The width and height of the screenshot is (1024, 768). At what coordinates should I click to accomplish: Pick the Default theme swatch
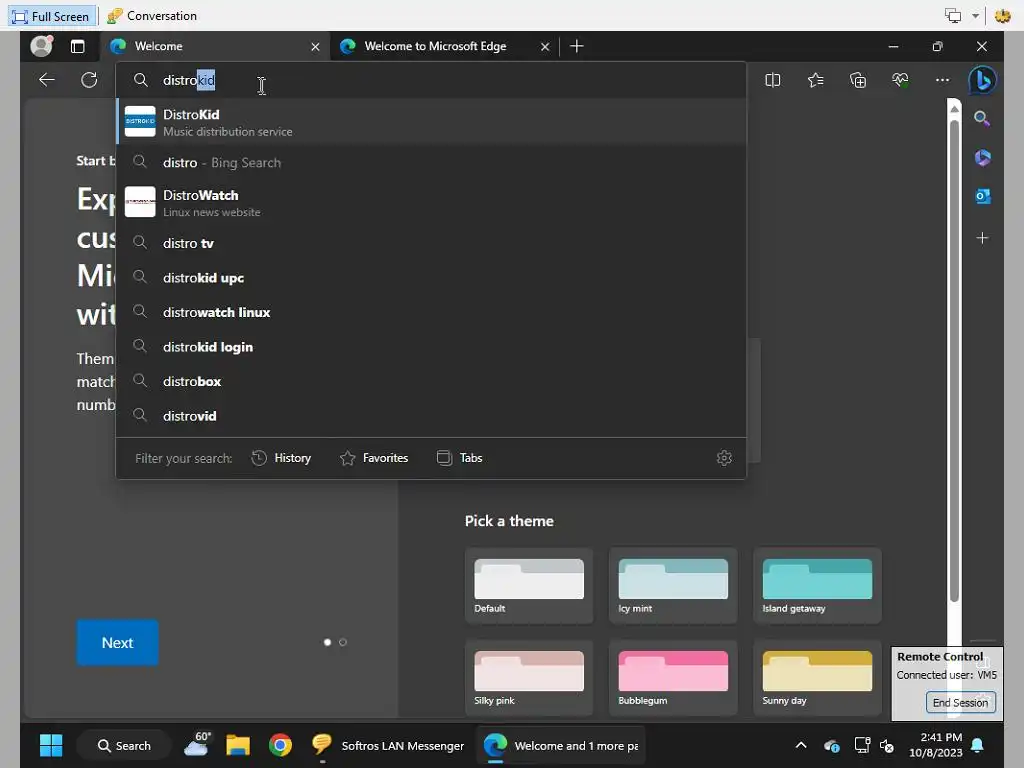[529, 585]
